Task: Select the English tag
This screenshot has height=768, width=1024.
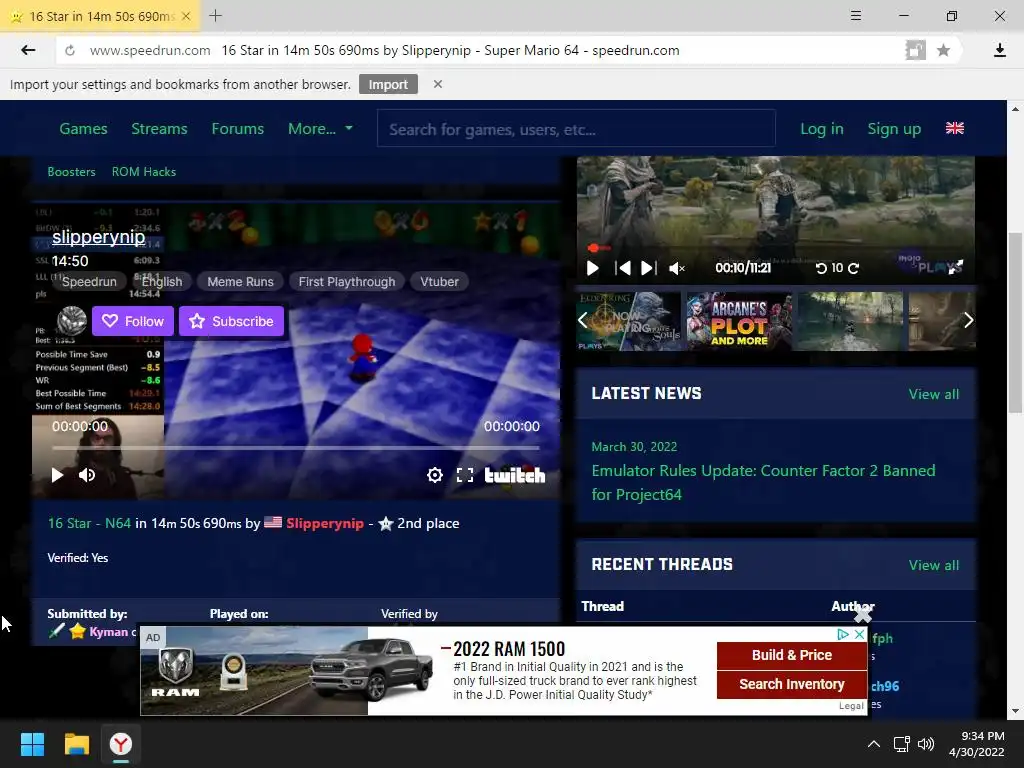Action: [x=161, y=281]
